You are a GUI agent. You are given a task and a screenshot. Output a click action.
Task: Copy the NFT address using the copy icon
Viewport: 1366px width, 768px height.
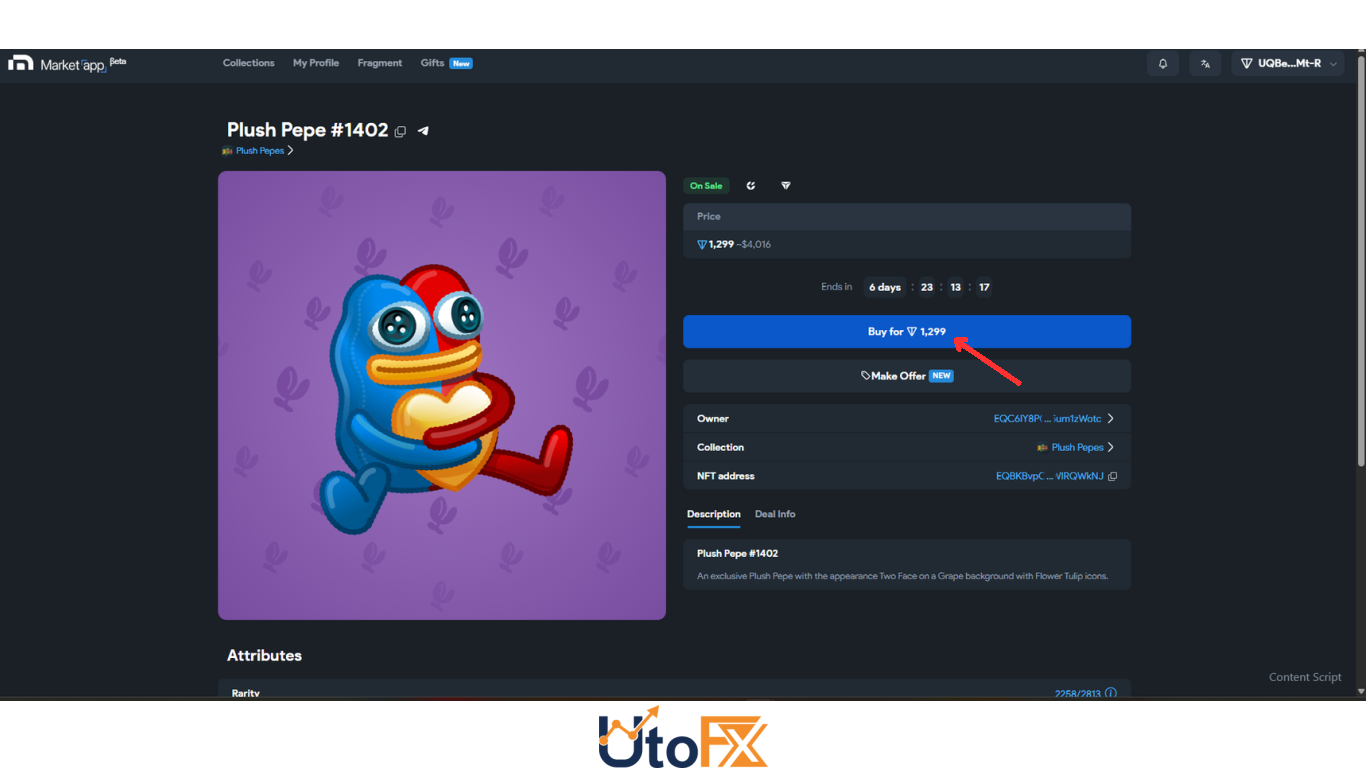coord(1112,476)
